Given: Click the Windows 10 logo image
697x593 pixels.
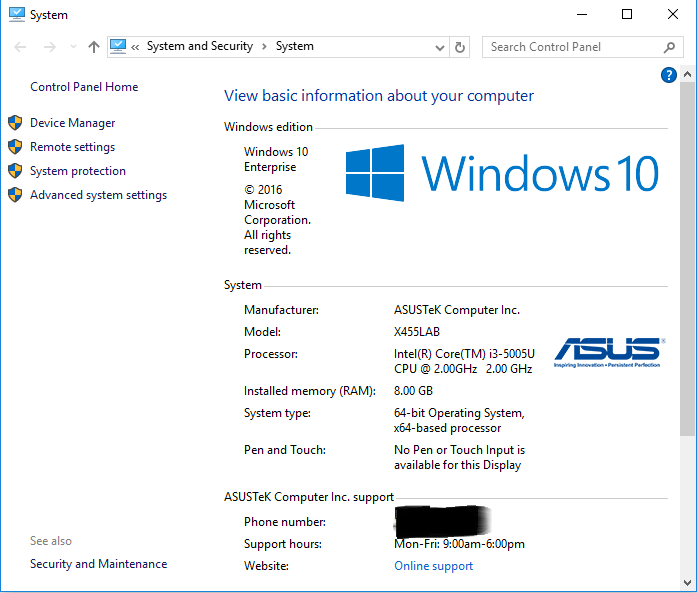Looking at the screenshot, I should 502,173.
